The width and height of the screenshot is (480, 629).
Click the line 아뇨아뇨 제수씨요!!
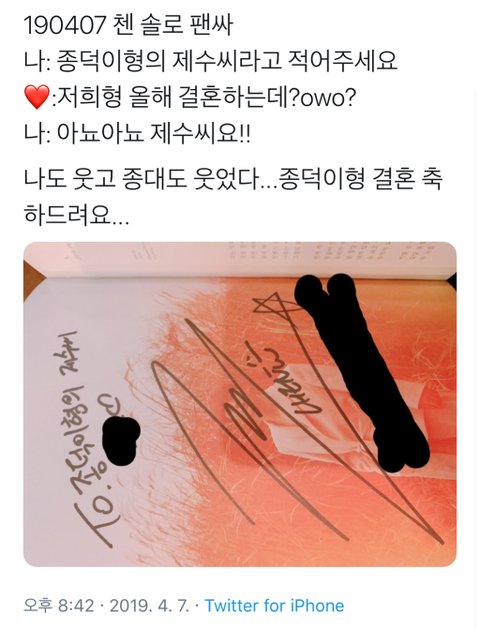point(154,133)
